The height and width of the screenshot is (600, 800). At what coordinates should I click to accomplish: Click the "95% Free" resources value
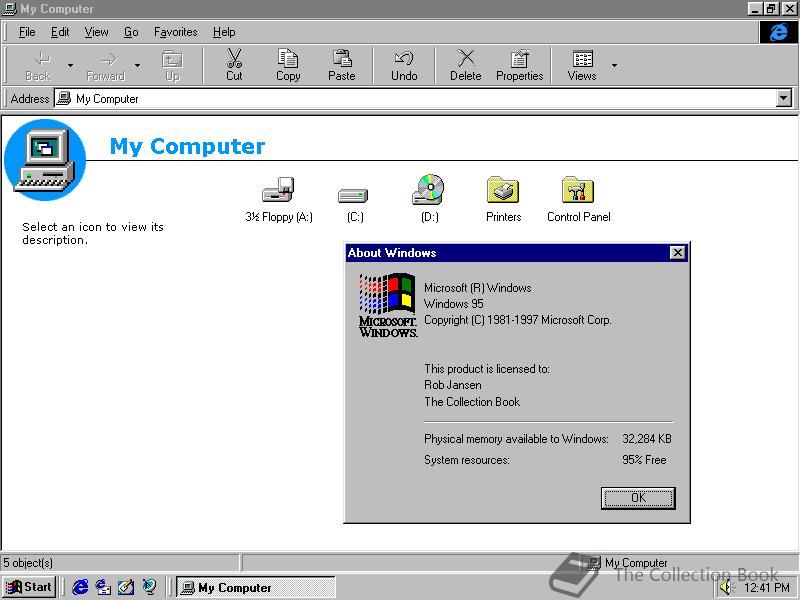tap(644, 460)
